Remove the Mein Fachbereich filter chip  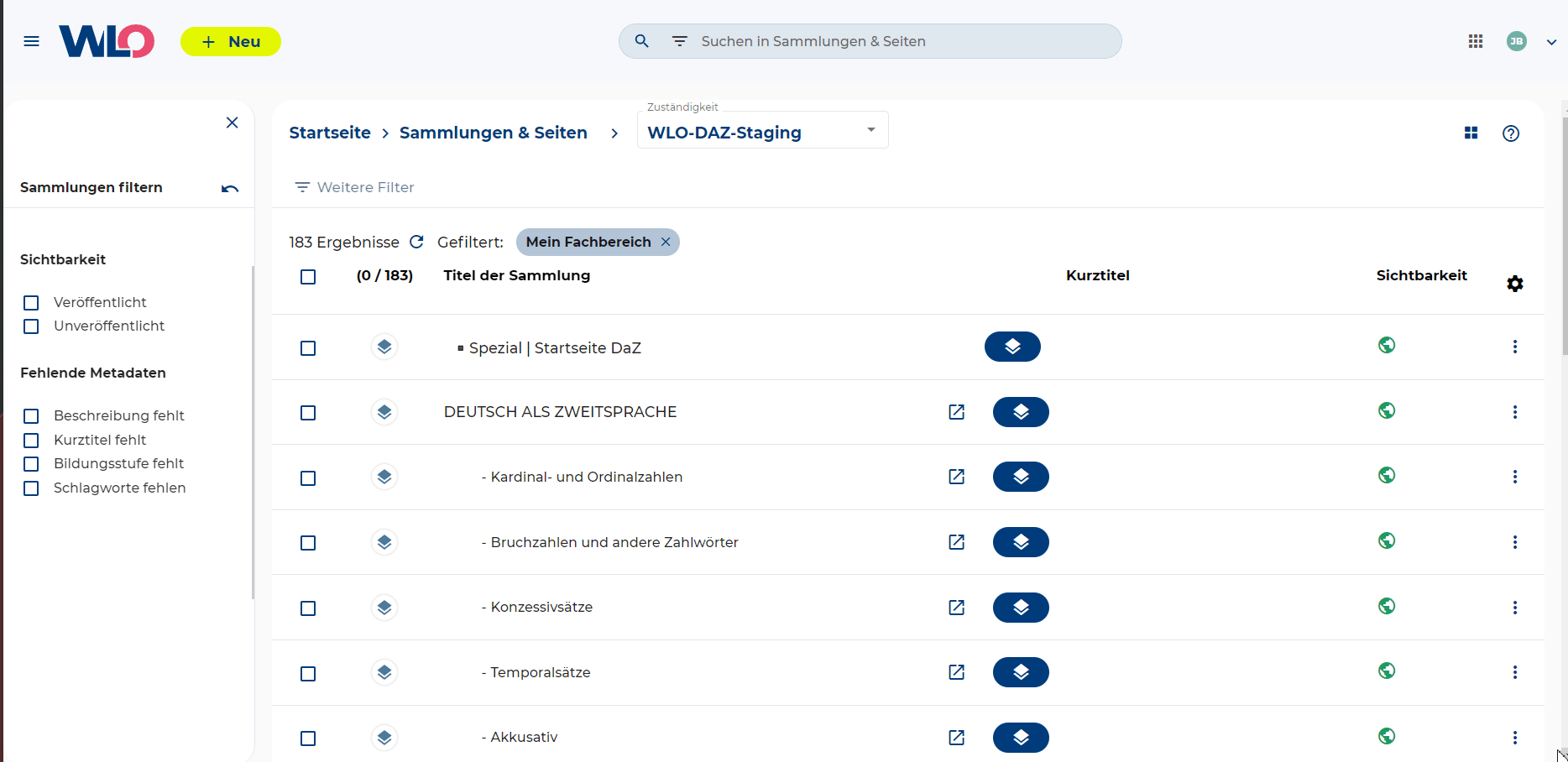click(666, 242)
